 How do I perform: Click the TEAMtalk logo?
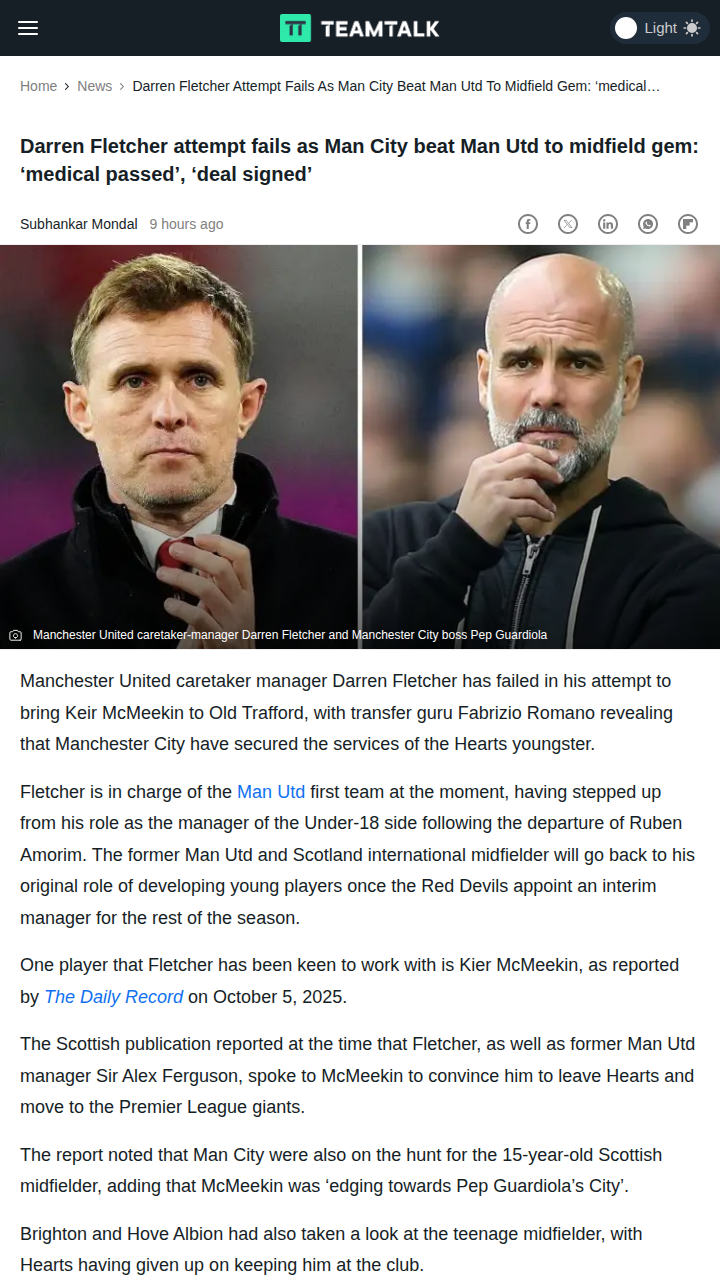(360, 28)
